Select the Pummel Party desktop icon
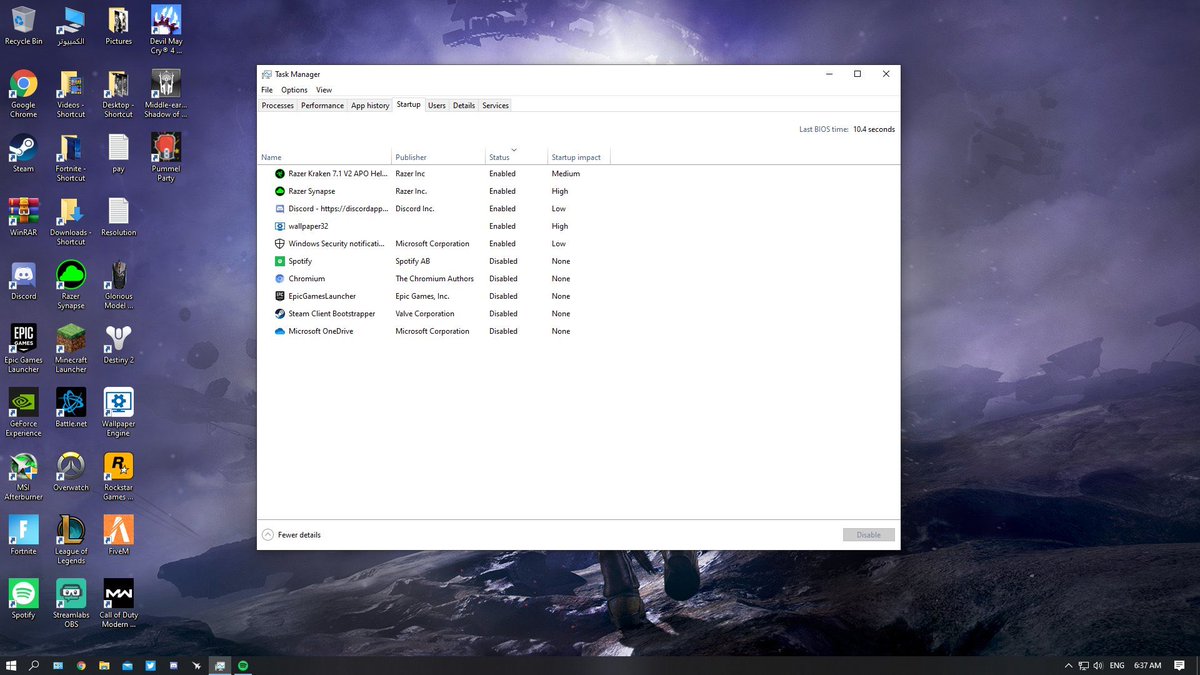 166,158
